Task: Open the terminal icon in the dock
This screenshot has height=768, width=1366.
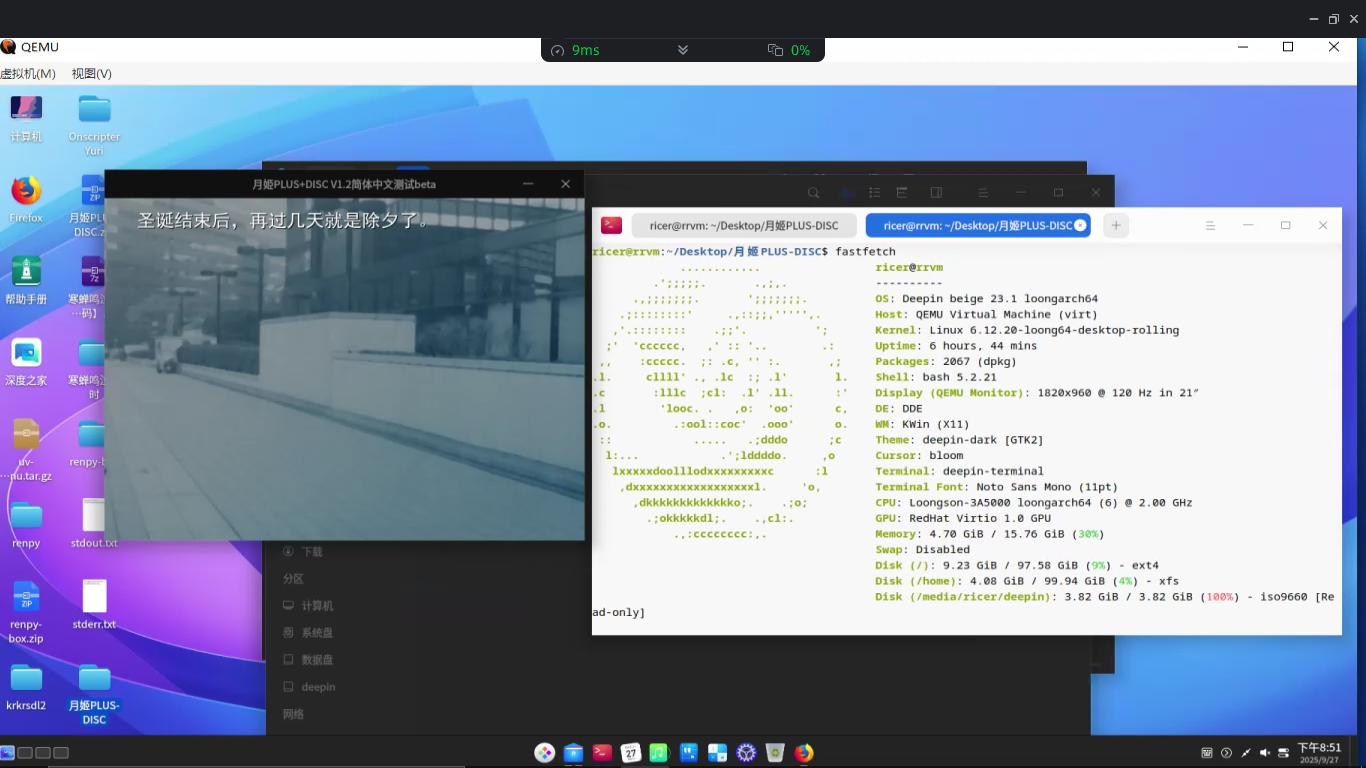Action: click(x=602, y=753)
